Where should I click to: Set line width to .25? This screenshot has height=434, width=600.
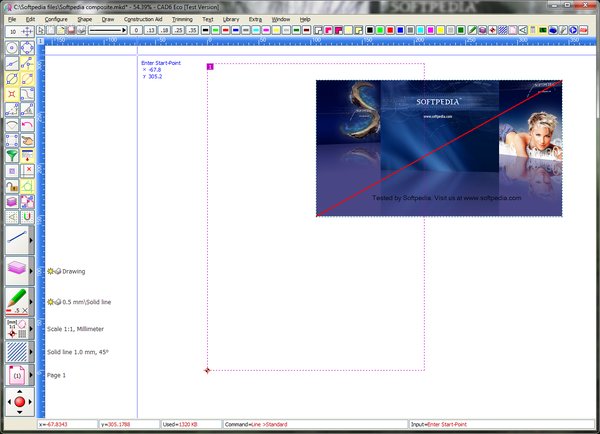pyautogui.click(x=178, y=30)
